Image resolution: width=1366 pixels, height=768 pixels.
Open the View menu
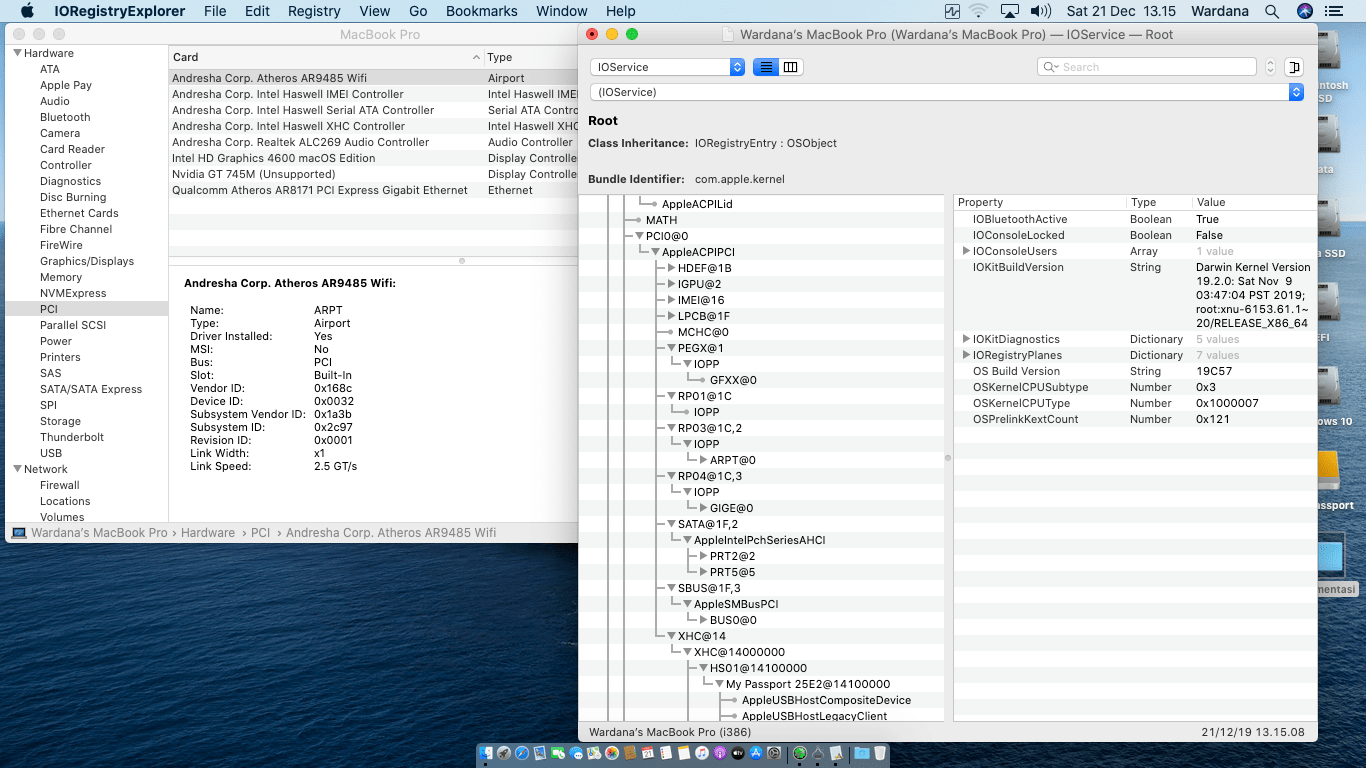(x=375, y=11)
